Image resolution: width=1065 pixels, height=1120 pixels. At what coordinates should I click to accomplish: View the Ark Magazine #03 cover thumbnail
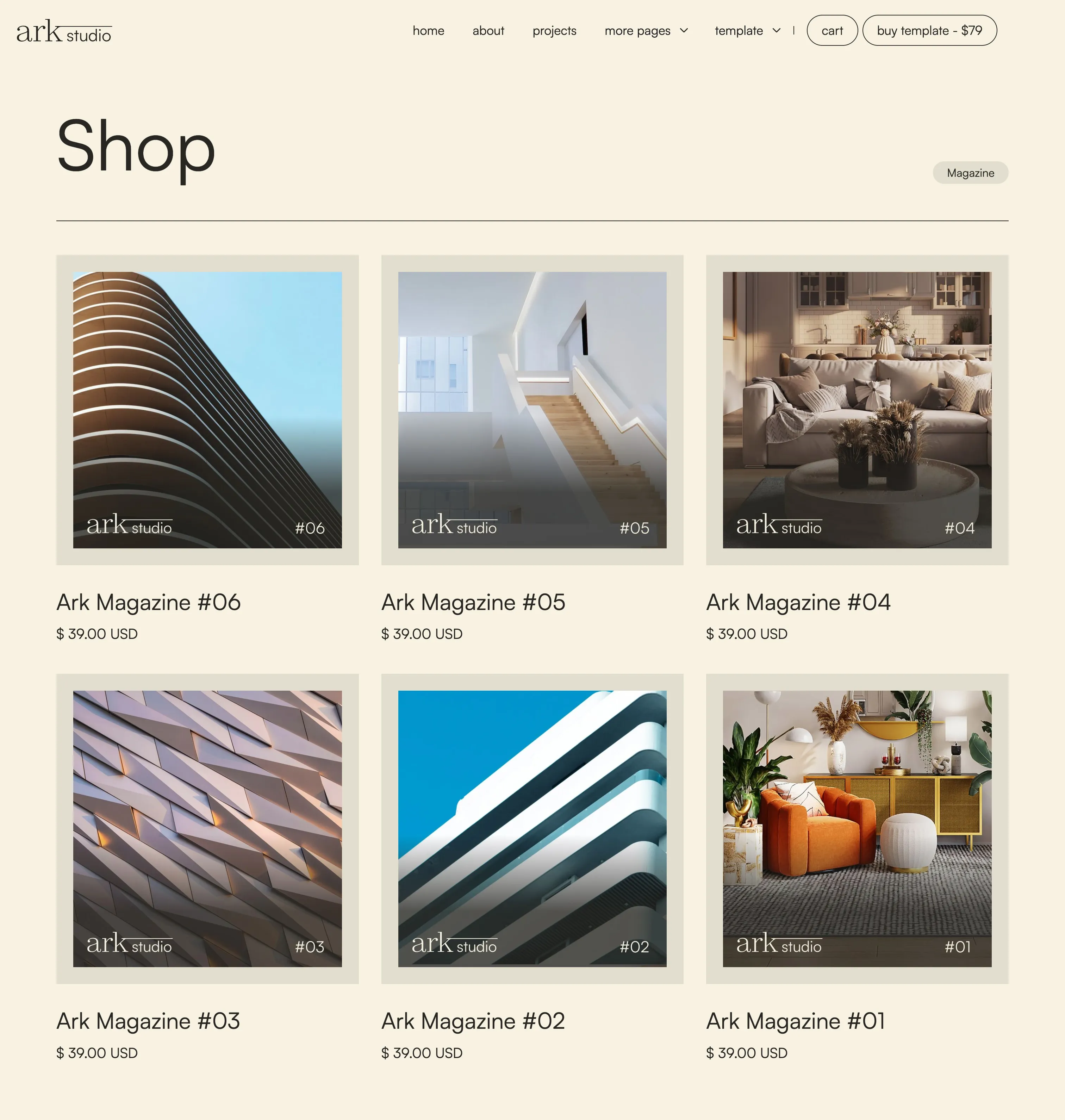click(x=207, y=829)
